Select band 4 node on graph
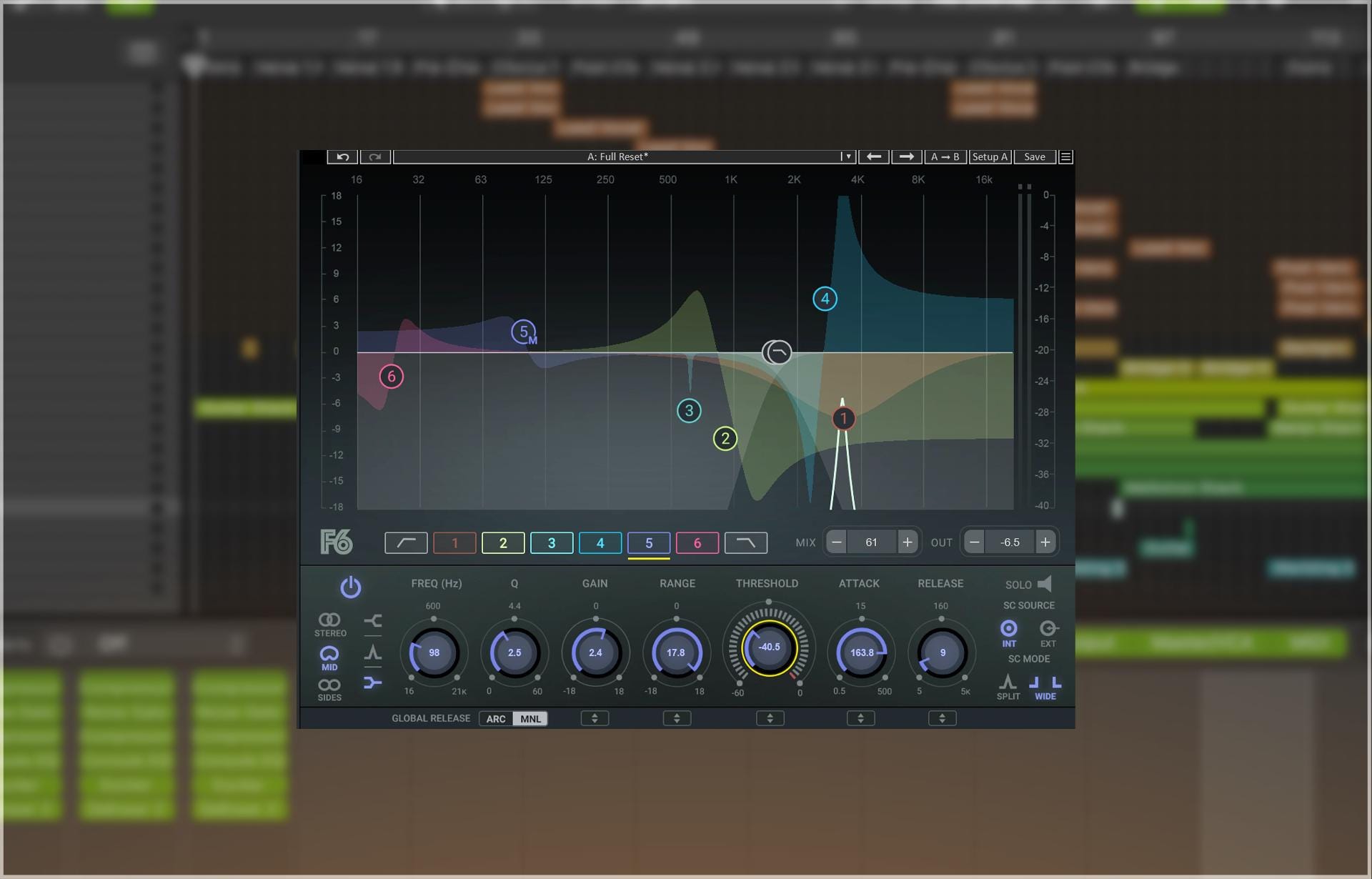Image resolution: width=1372 pixels, height=879 pixels. (x=825, y=299)
